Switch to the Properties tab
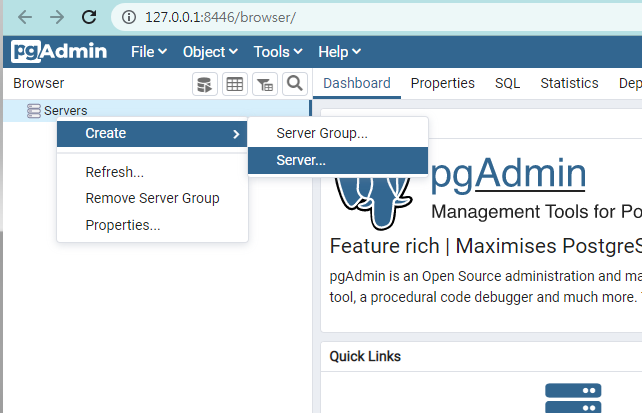642x413 pixels. [x=443, y=83]
